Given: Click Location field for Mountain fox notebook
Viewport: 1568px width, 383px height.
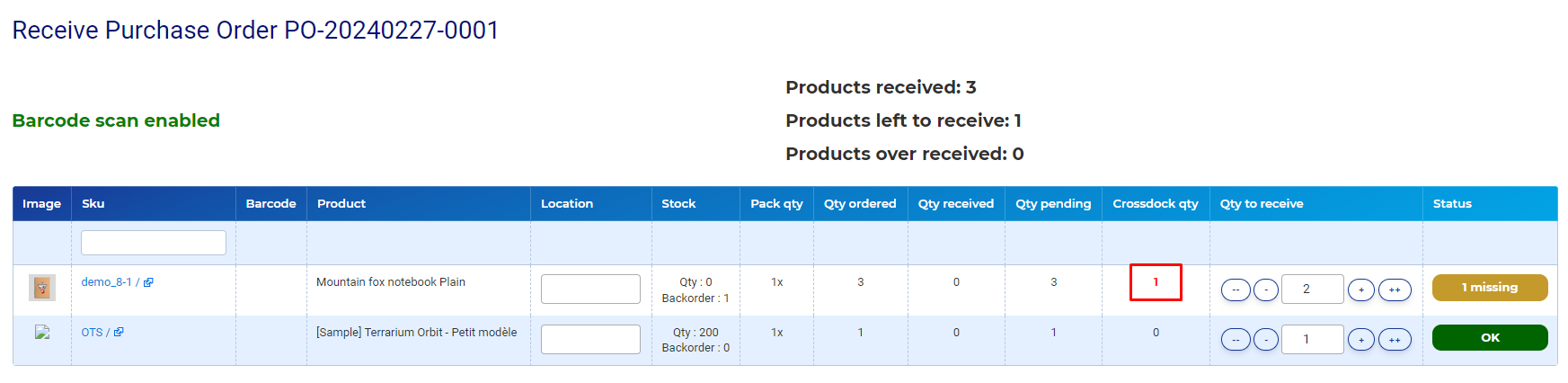Looking at the screenshot, I should pos(590,289).
